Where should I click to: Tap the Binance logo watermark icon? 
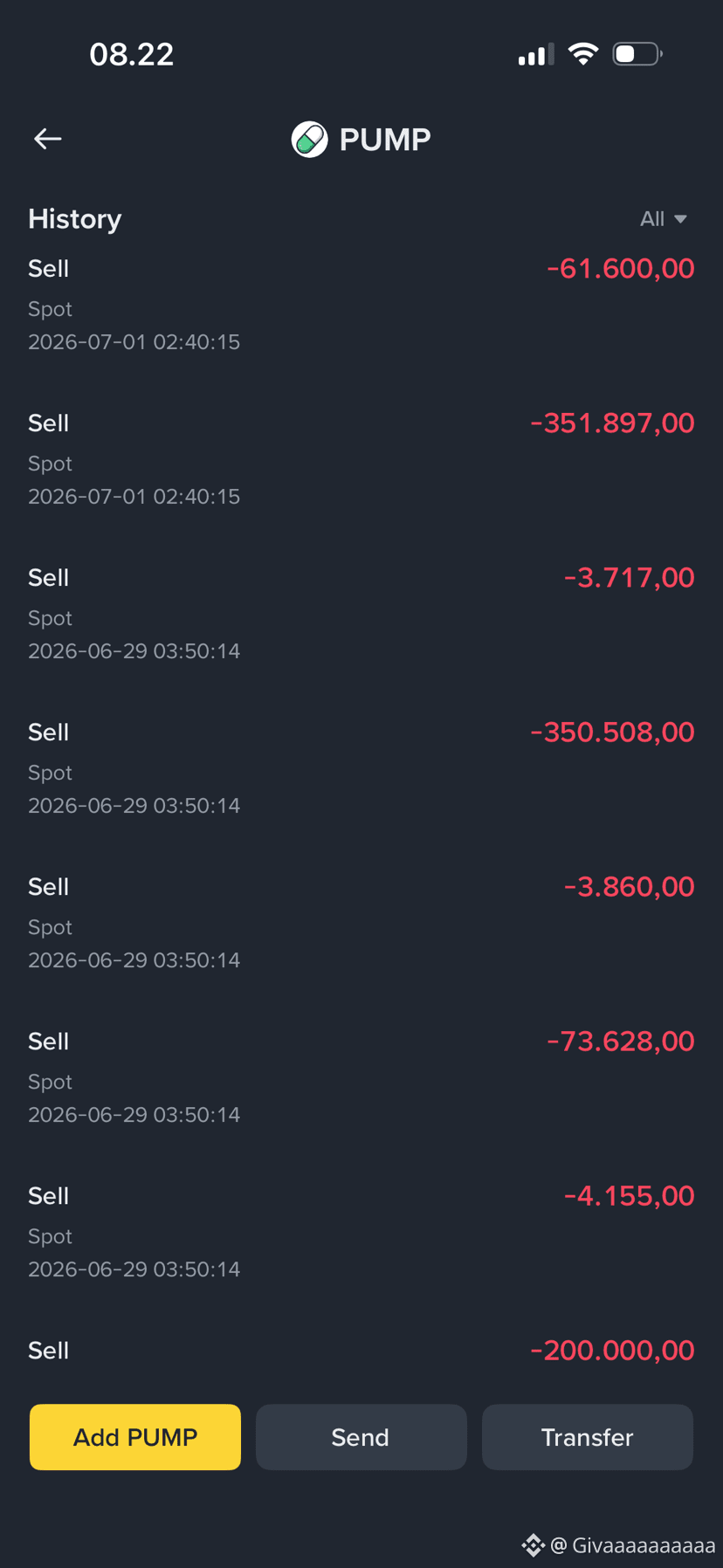click(x=533, y=1545)
